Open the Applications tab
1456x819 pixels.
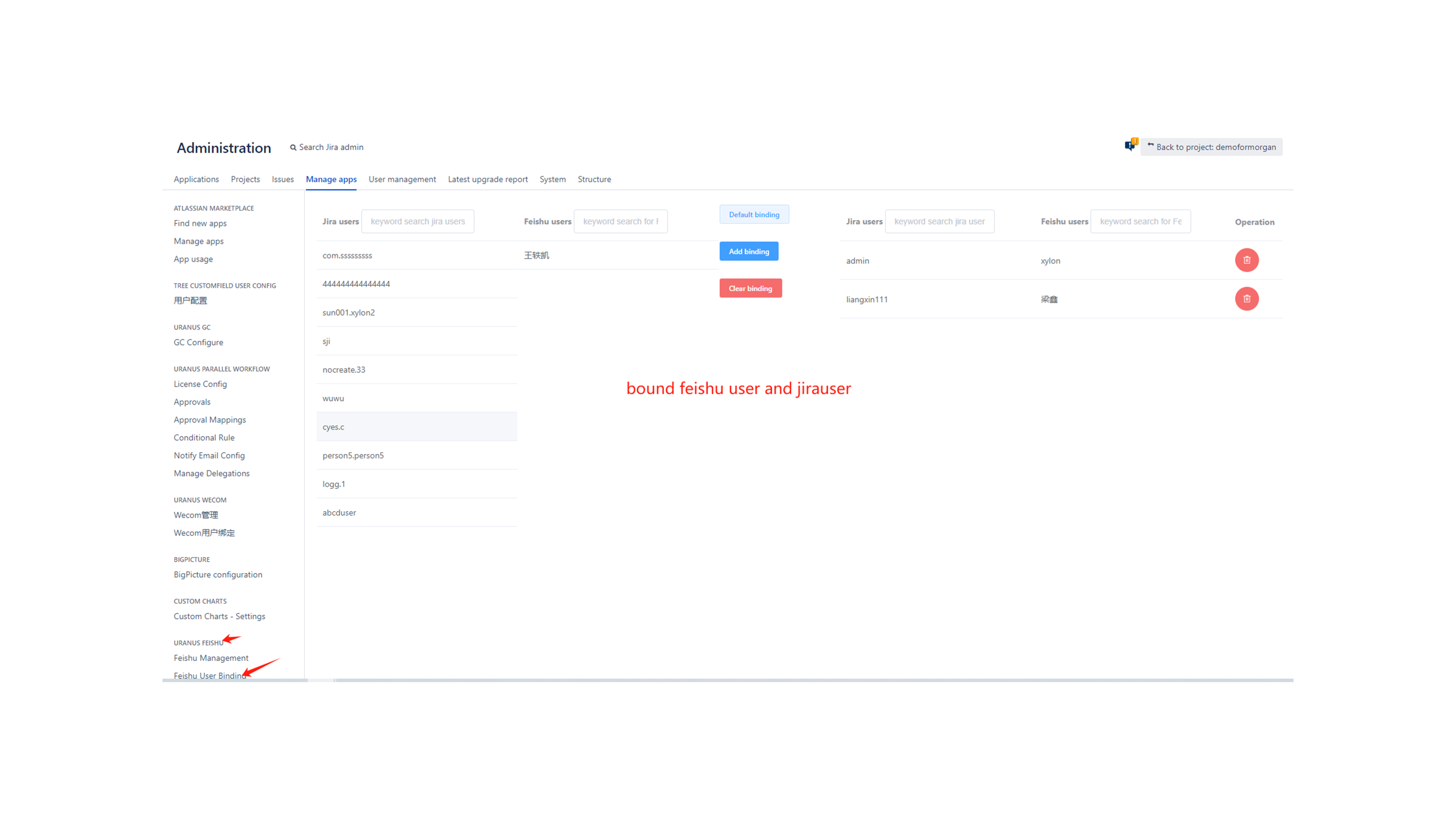[196, 179]
